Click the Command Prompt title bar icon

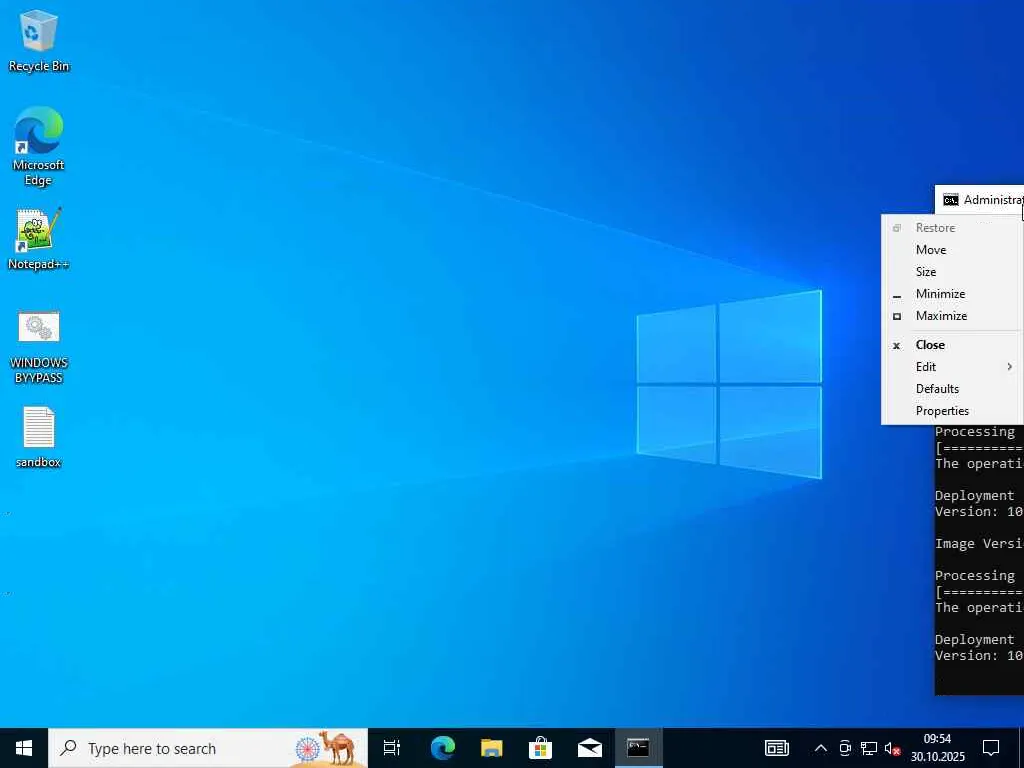tap(951, 200)
